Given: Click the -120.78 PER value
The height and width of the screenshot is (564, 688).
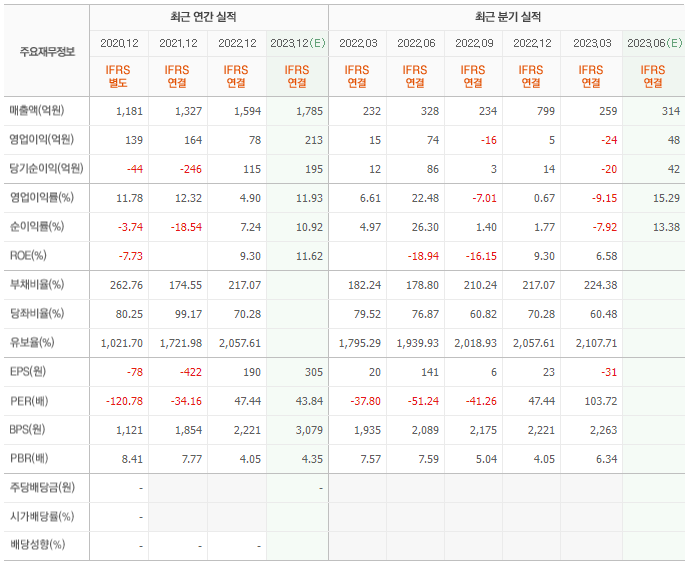Looking at the screenshot, I should 125,401.
